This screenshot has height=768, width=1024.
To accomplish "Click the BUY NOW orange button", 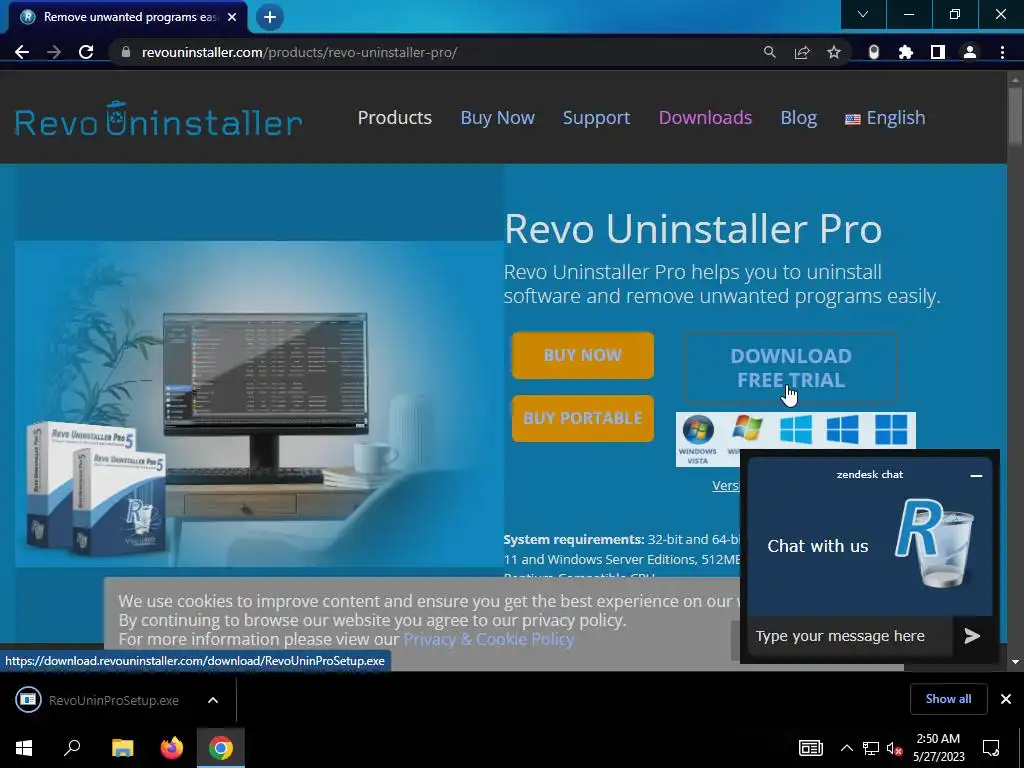I will pos(583,355).
